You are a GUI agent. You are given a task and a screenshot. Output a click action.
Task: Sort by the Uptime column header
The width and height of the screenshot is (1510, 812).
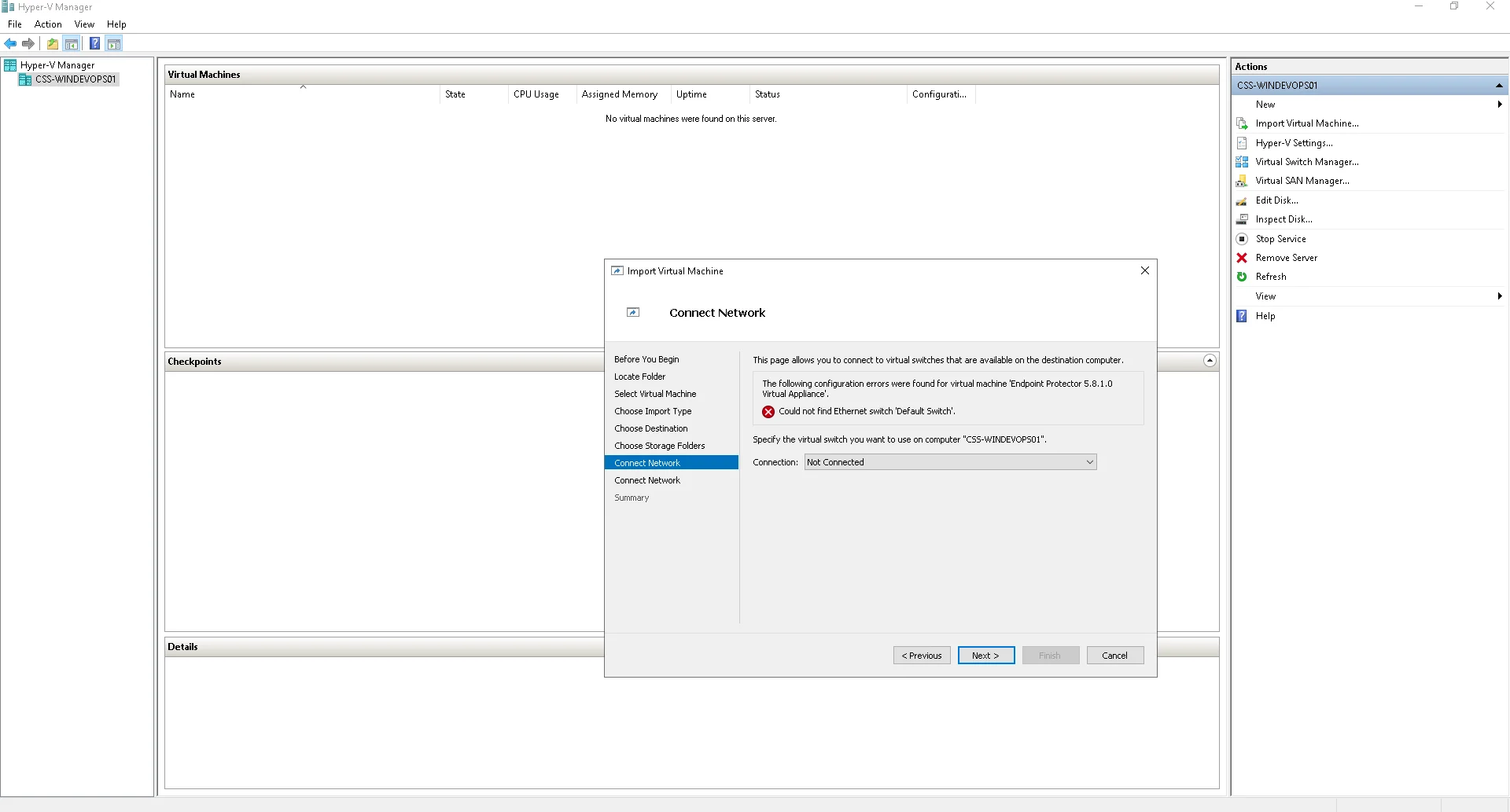710,94
